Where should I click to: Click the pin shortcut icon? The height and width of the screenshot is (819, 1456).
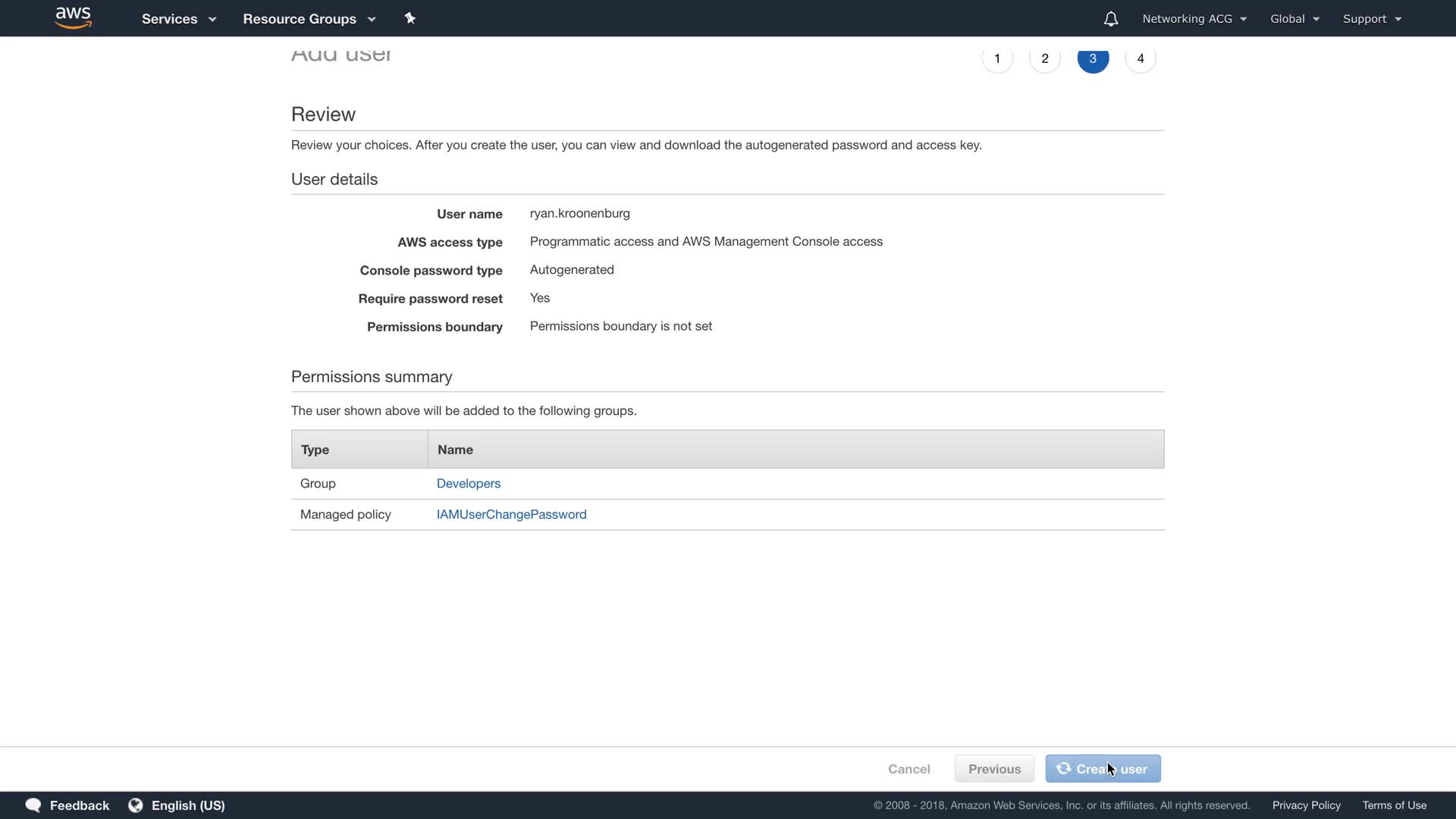point(410,18)
